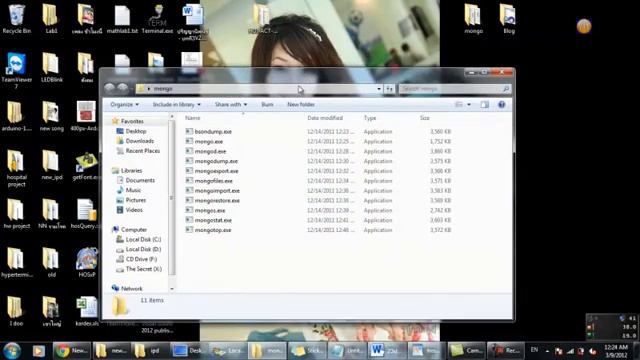Screen dimensions: 640x360
Task: Change your view icon
Action: pyautogui.click(x=459, y=104)
